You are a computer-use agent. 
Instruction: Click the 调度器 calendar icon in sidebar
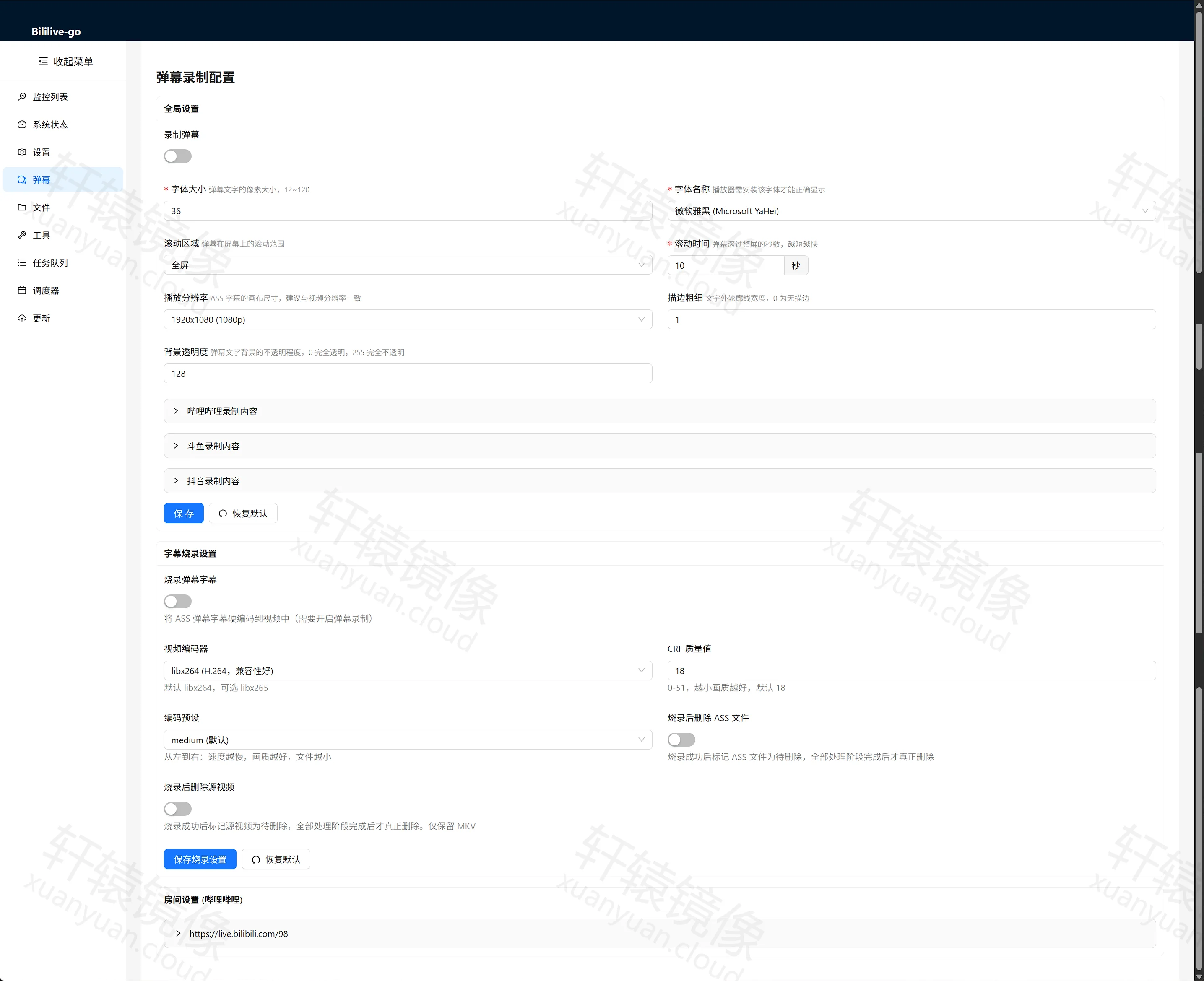[x=22, y=291]
